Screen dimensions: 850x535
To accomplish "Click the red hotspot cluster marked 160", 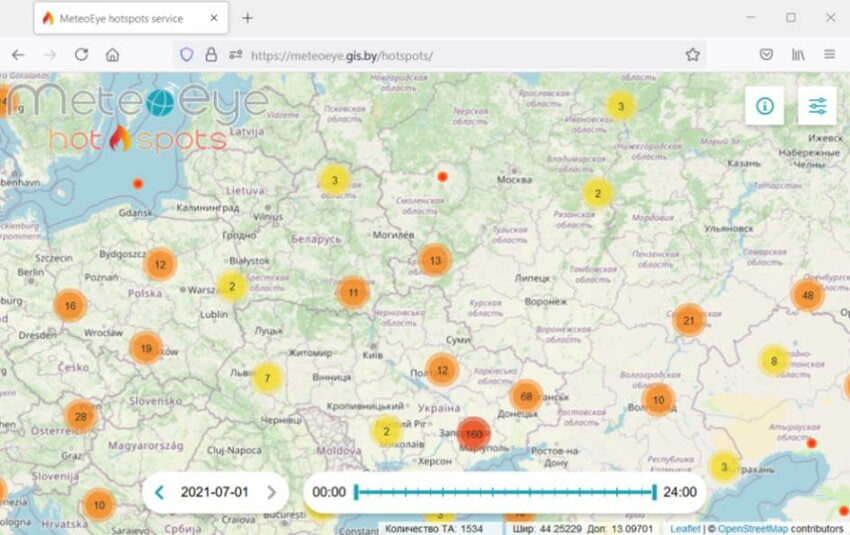I will (474, 434).
